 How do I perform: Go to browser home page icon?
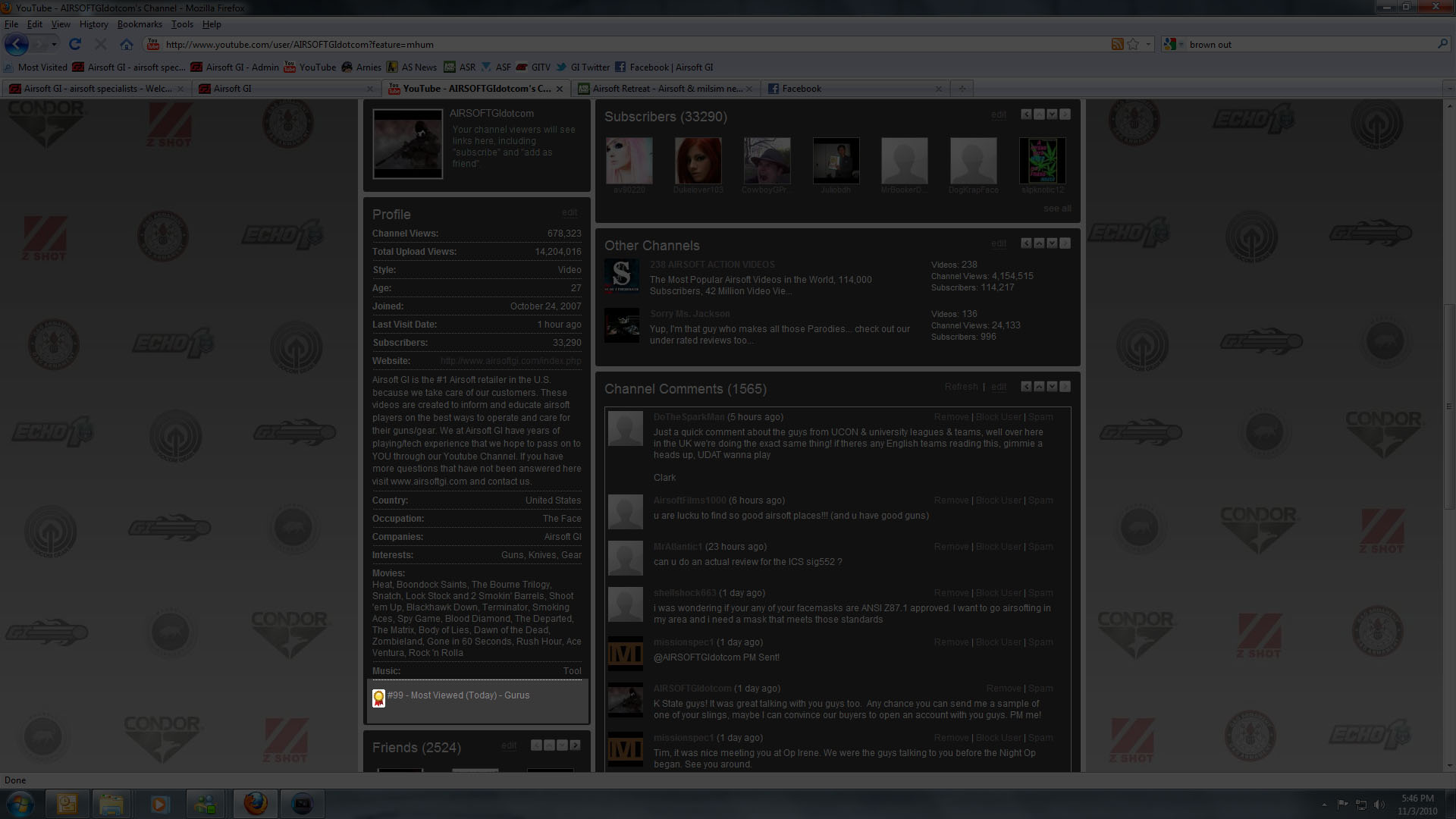(x=127, y=44)
